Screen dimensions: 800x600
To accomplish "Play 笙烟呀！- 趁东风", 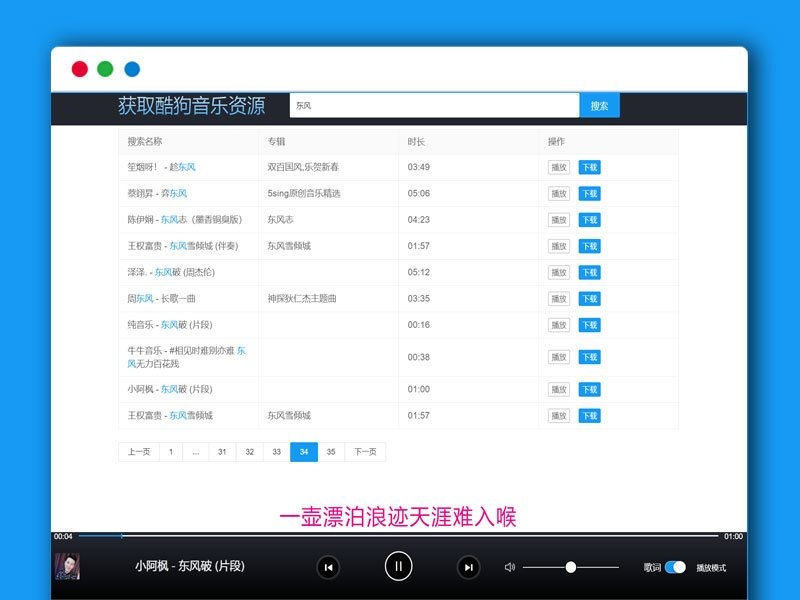I will point(558,168).
